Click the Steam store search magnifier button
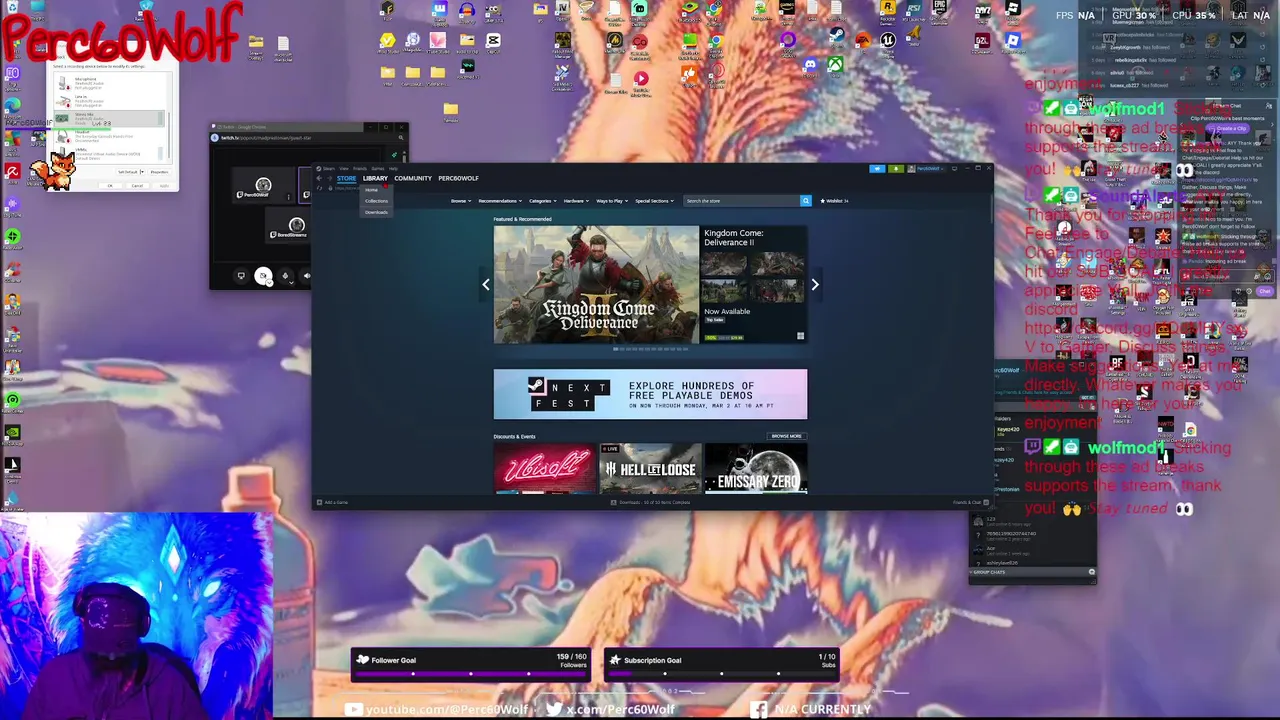The height and width of the screenshot is (720, 1280). [806, 201]
